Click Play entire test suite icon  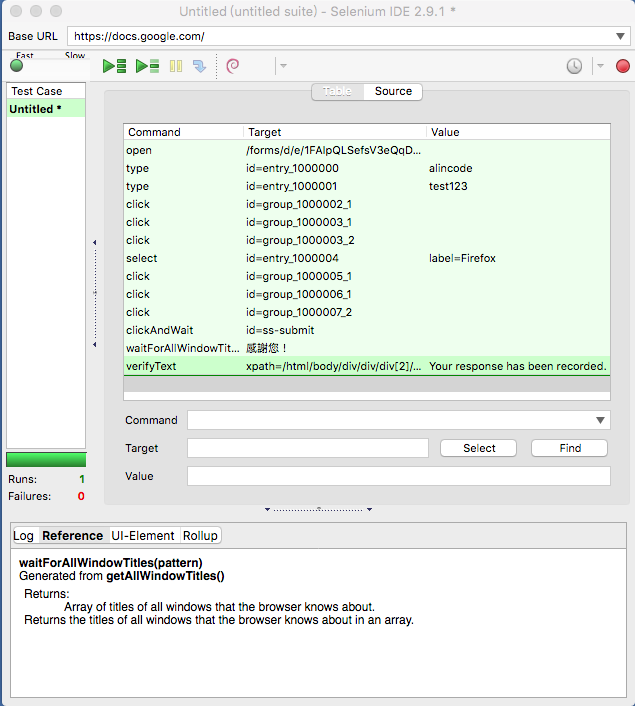click(x=115, y=66)
